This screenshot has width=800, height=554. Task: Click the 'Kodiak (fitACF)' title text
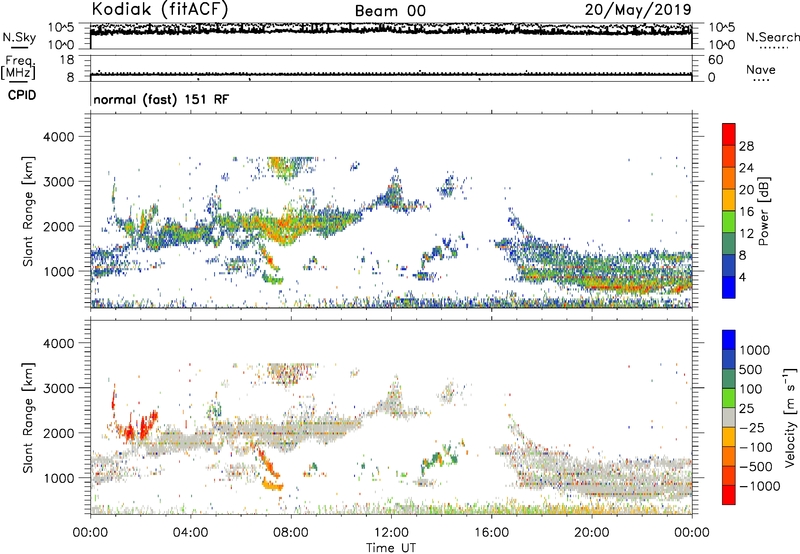point(160,9)
